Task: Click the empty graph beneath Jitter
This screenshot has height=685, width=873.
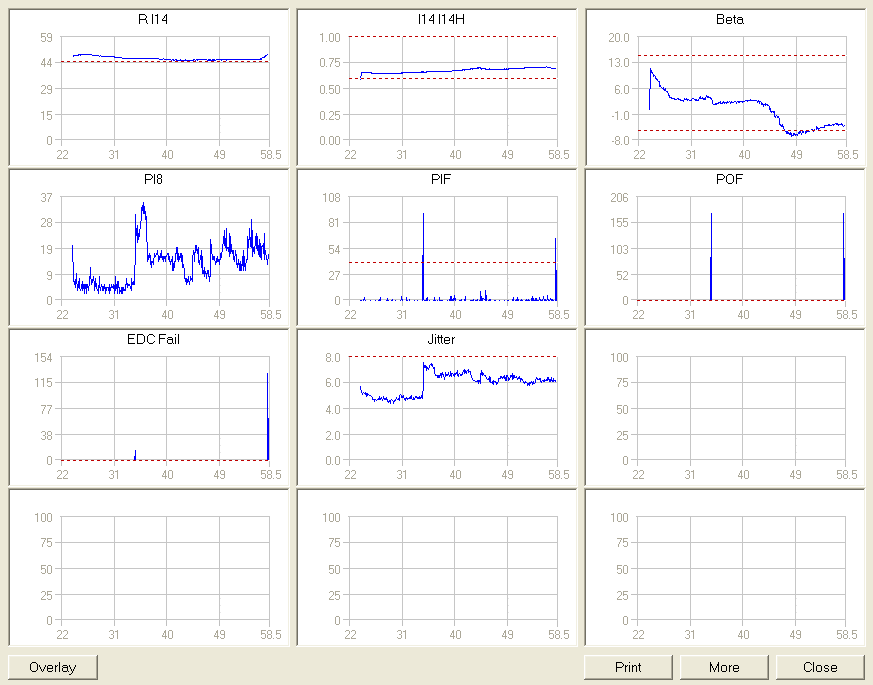Action: (x=453, y=569)
